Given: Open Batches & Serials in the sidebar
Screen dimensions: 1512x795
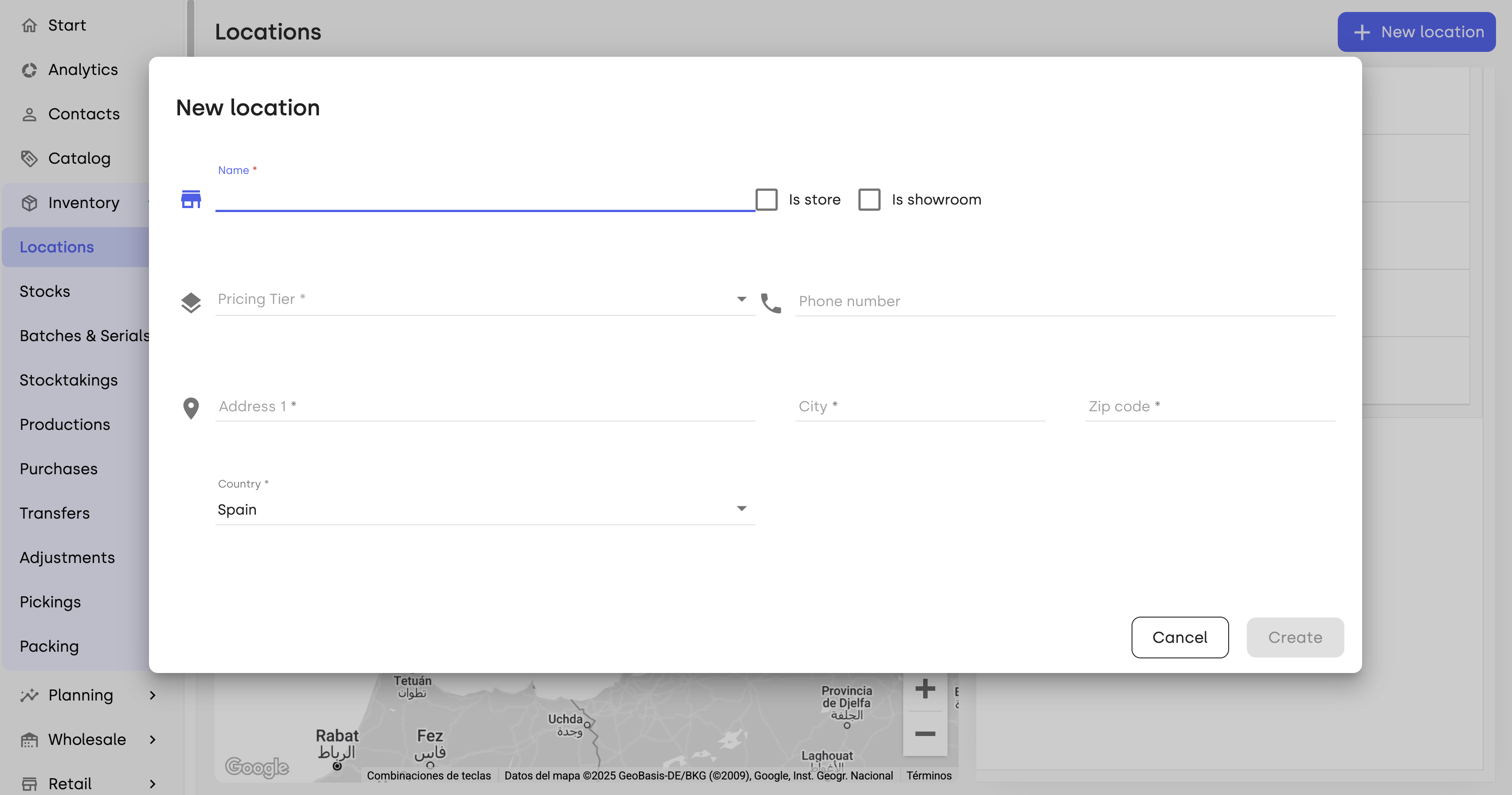Looking at the screenshot, I should click(x=85, y=336).
